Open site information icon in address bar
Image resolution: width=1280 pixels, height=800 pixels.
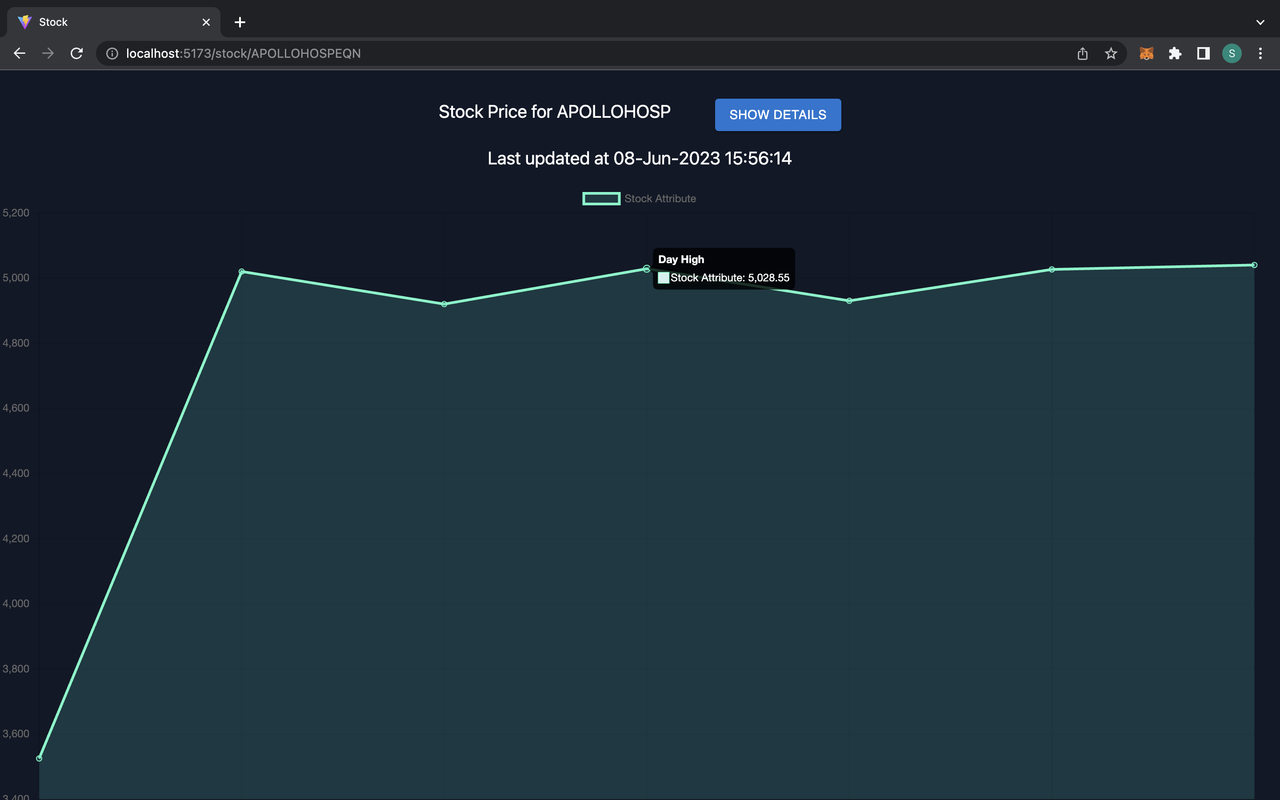(112, 53)
